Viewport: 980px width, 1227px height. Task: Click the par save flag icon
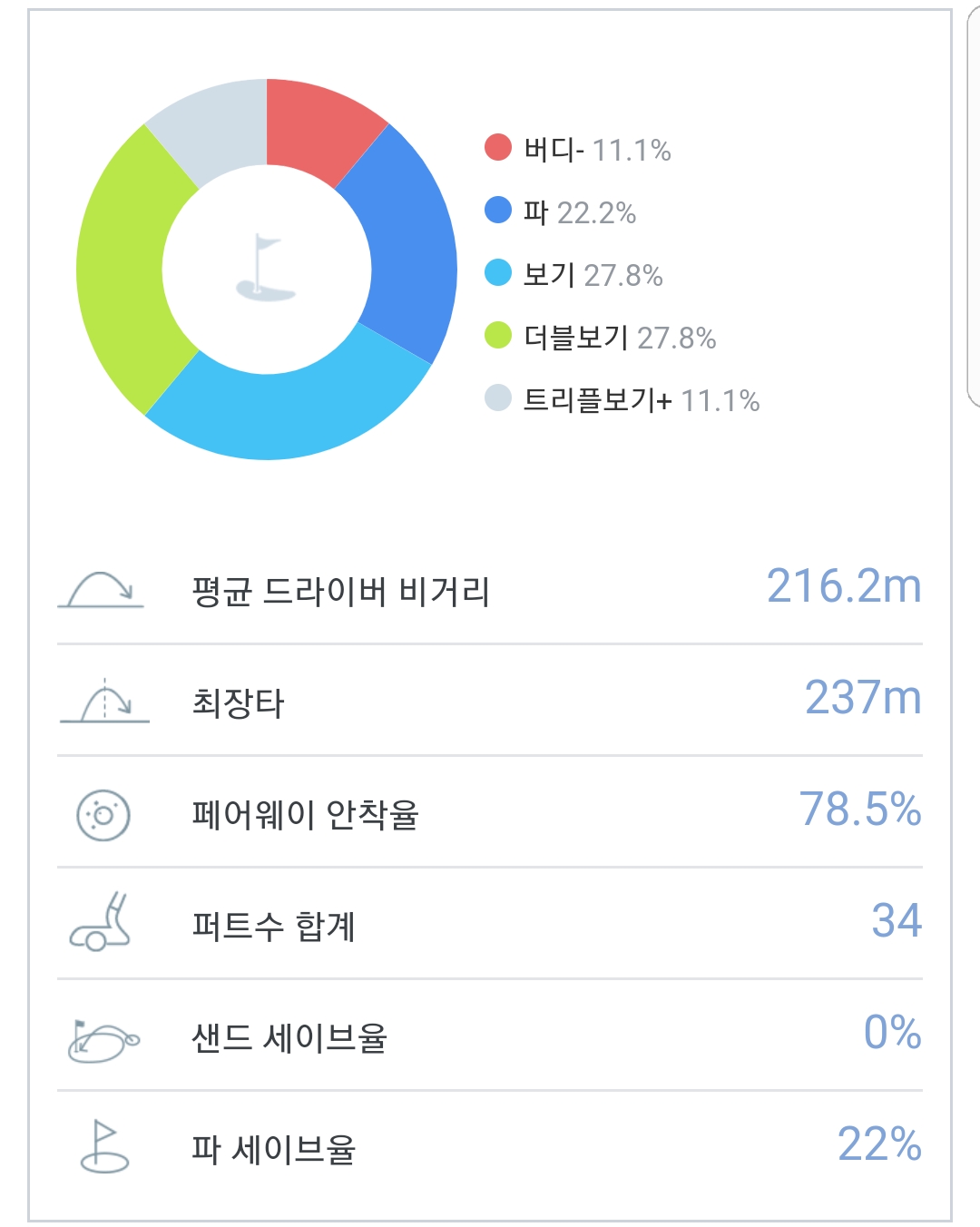pyautogui.click(x=104, y=1148)
